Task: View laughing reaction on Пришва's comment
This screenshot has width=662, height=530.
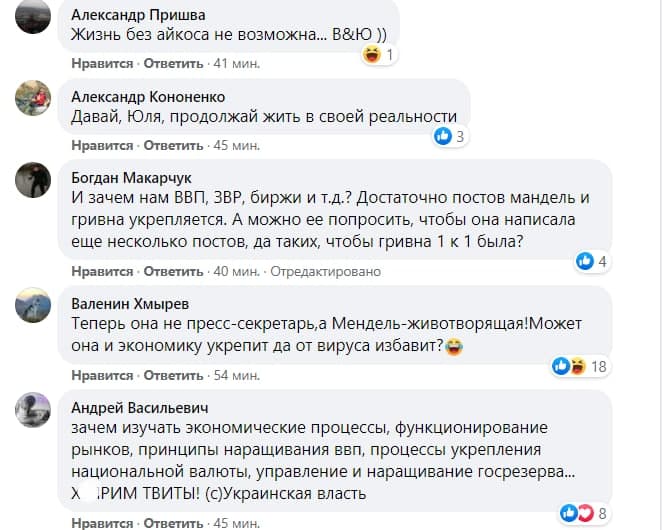Action: 381,54
